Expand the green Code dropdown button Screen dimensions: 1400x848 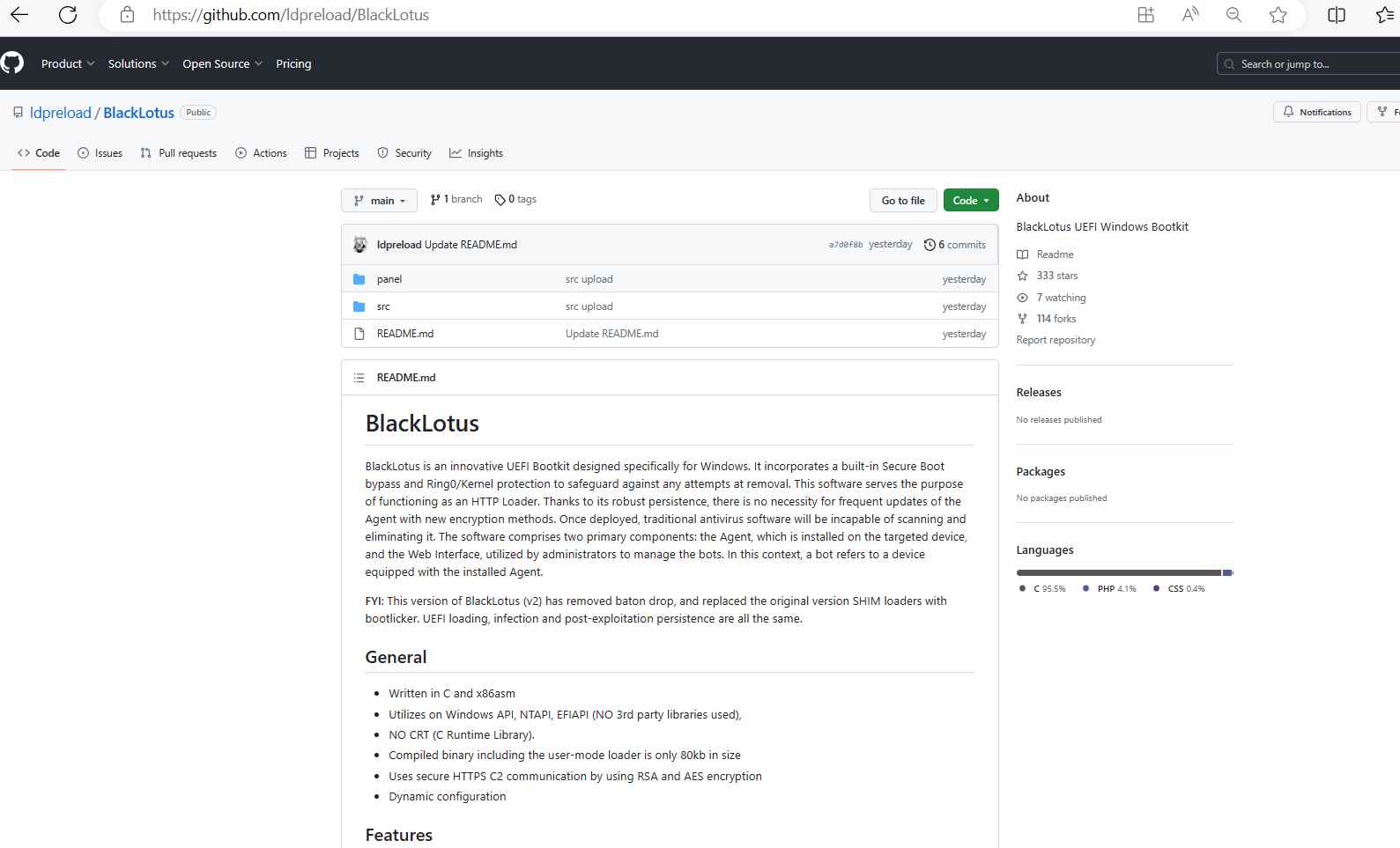tap(970, 201)
